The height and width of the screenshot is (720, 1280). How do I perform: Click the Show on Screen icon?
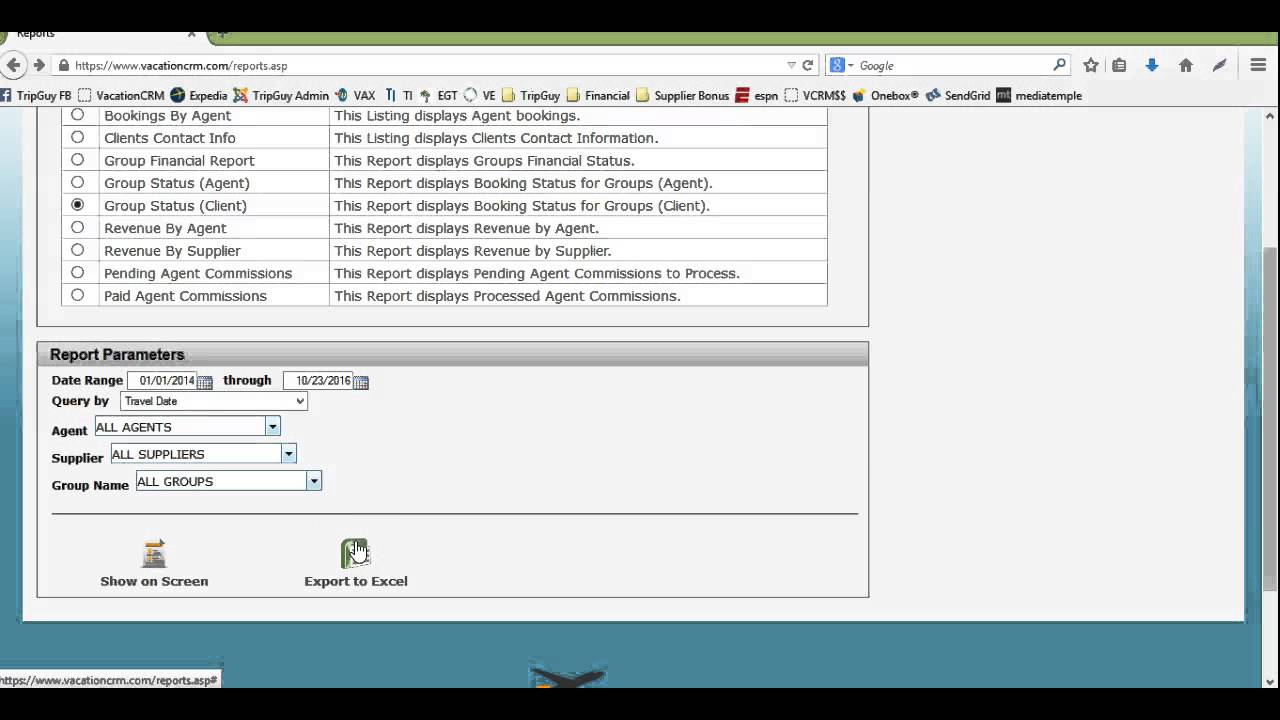[x=154, y=553]
